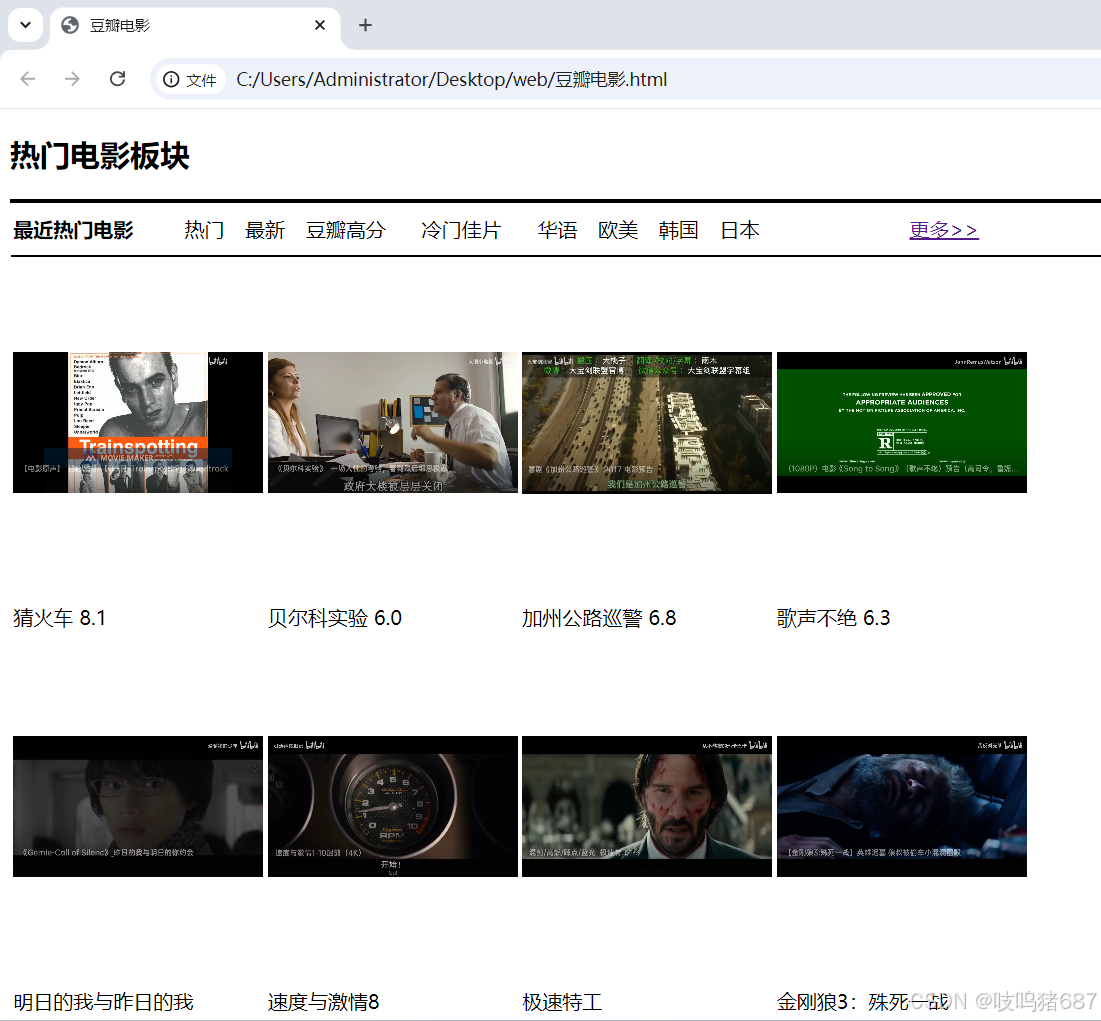Click the 极速特工 title text
Screen dimensions: 1101x1021
(x=562, y=1002)
